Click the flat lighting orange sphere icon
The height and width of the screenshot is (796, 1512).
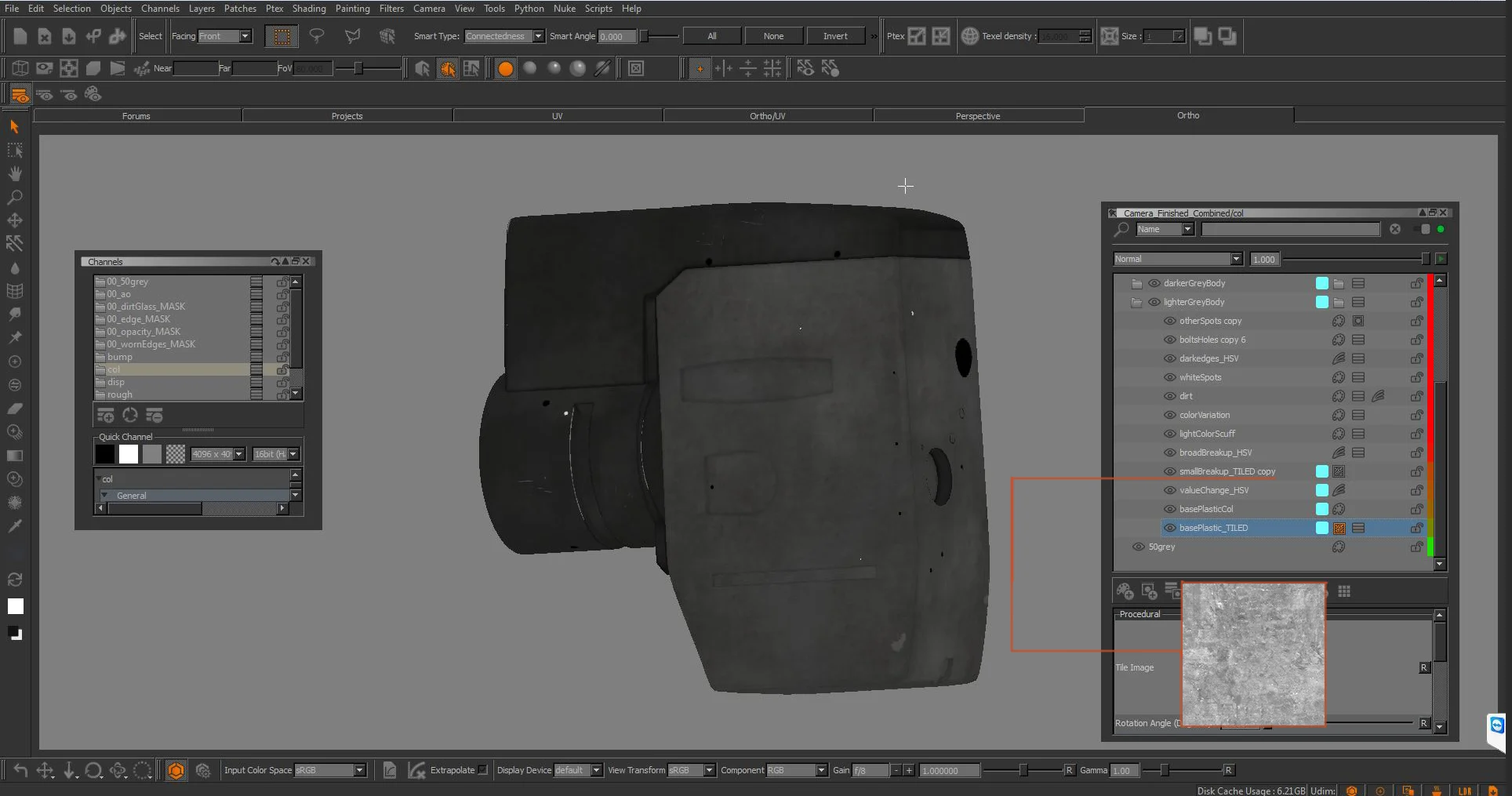(x=506, y=69)
